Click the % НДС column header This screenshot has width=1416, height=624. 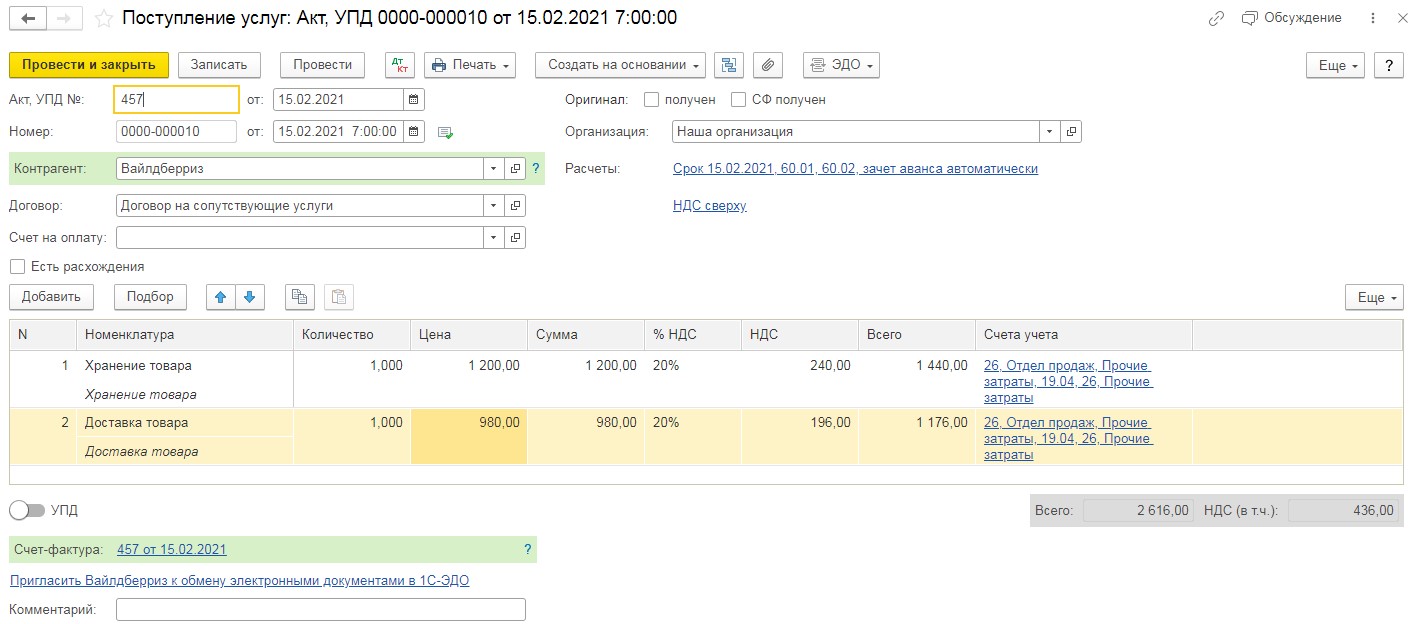tap(693, 335)
